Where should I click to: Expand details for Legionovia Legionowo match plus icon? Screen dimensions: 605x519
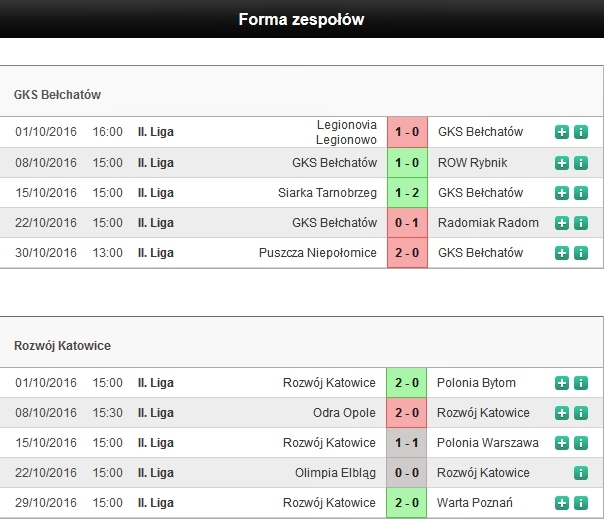pyautogui.click(x=562, y=132)
